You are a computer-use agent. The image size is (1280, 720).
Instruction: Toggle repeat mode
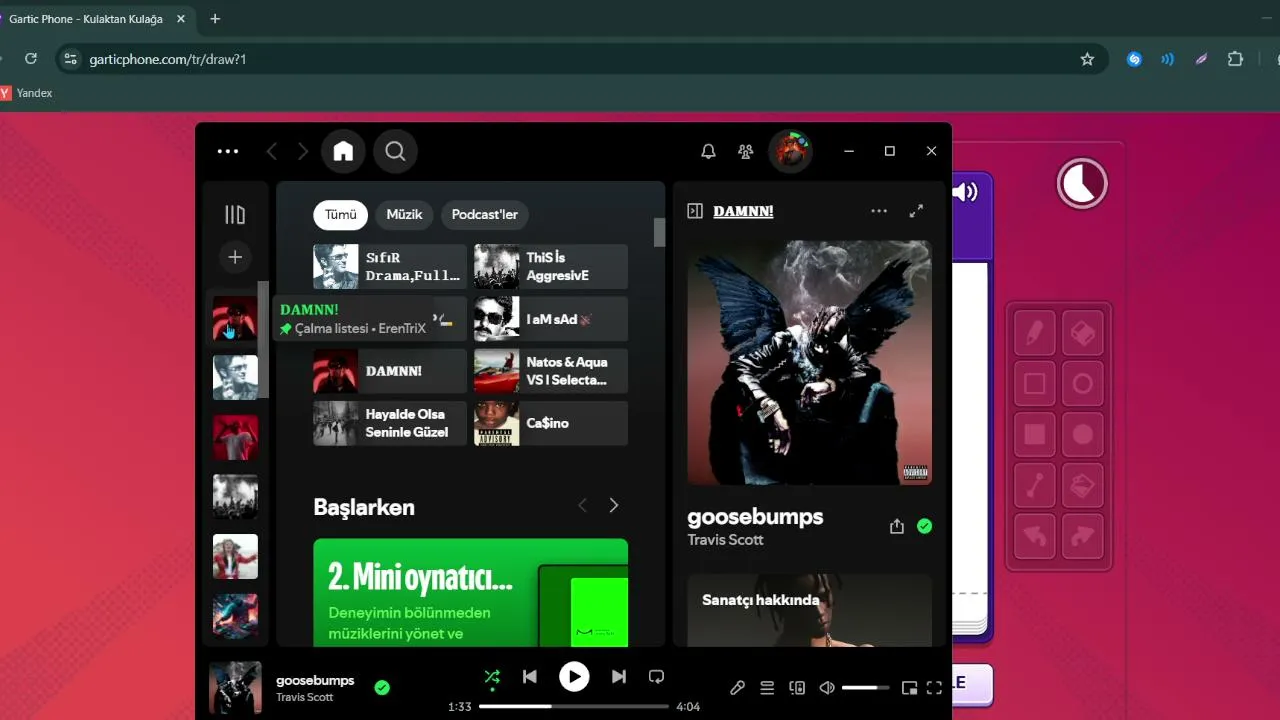pyautogui.click(x=656, y=677)
